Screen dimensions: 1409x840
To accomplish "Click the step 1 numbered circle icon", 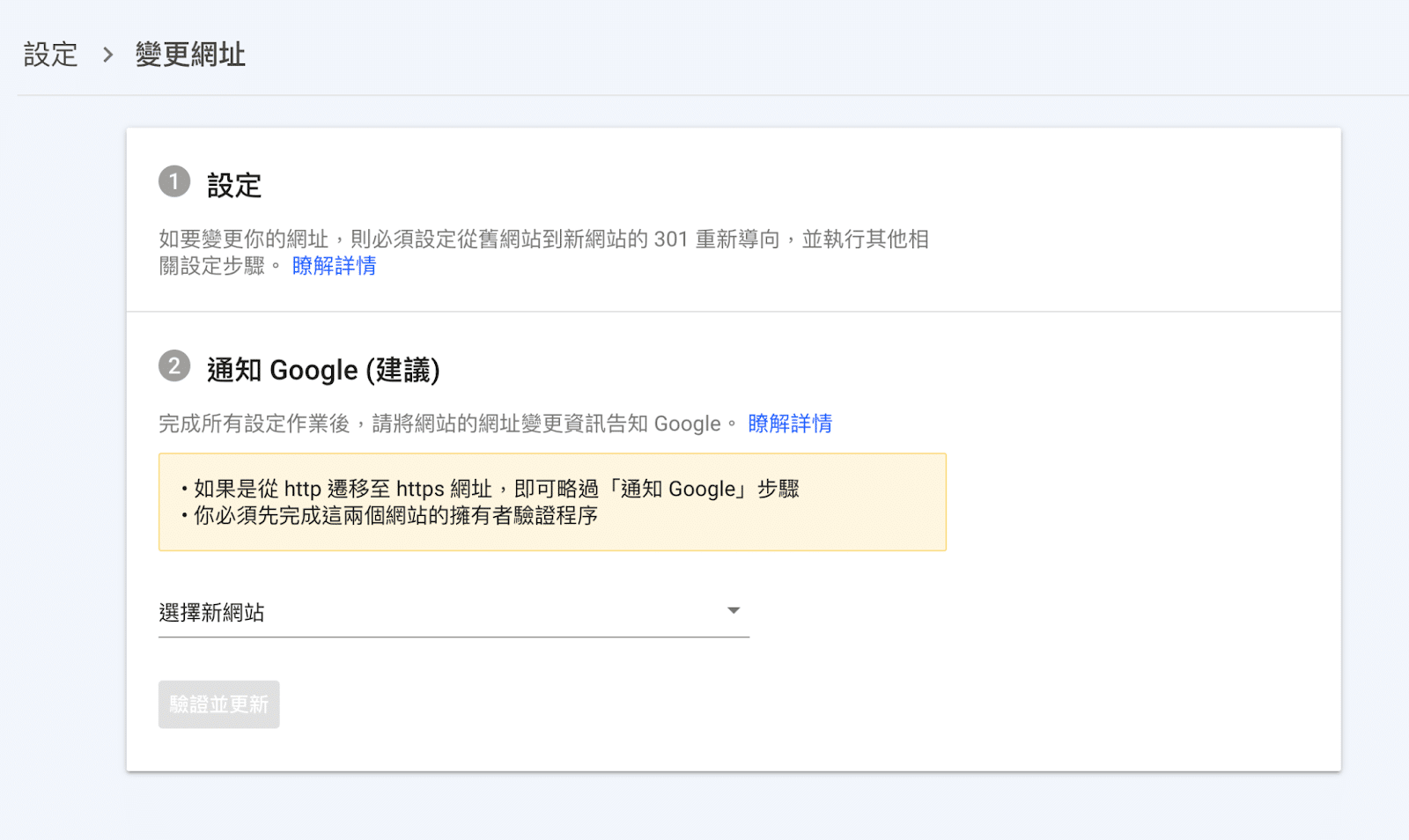I will [x=174, y=181].
